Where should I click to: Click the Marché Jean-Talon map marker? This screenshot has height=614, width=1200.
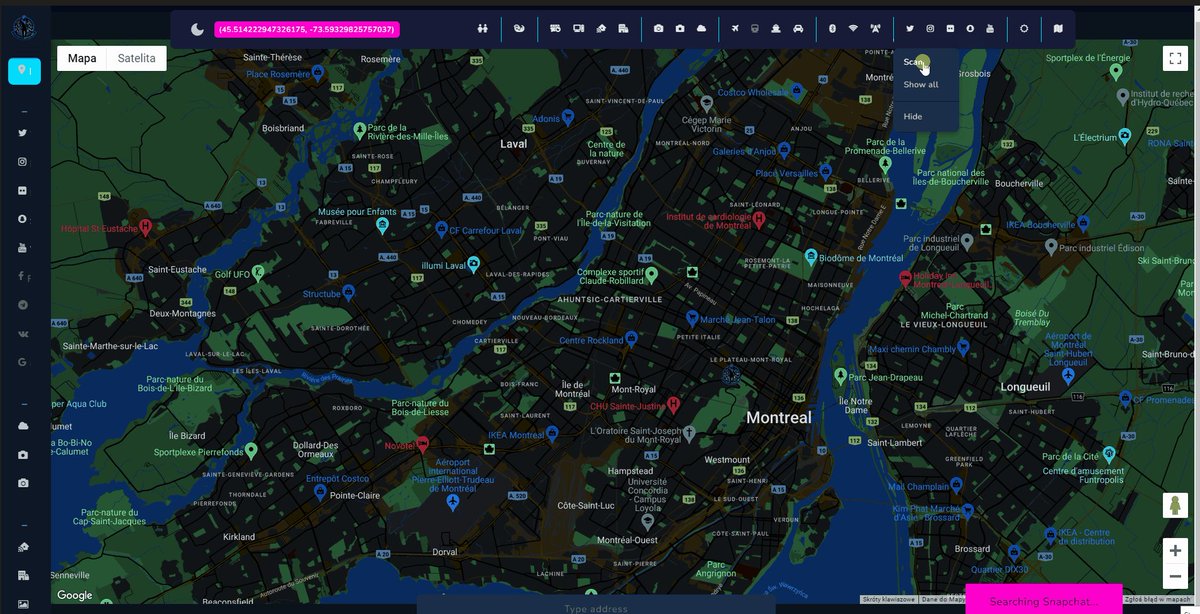[691, 318]
